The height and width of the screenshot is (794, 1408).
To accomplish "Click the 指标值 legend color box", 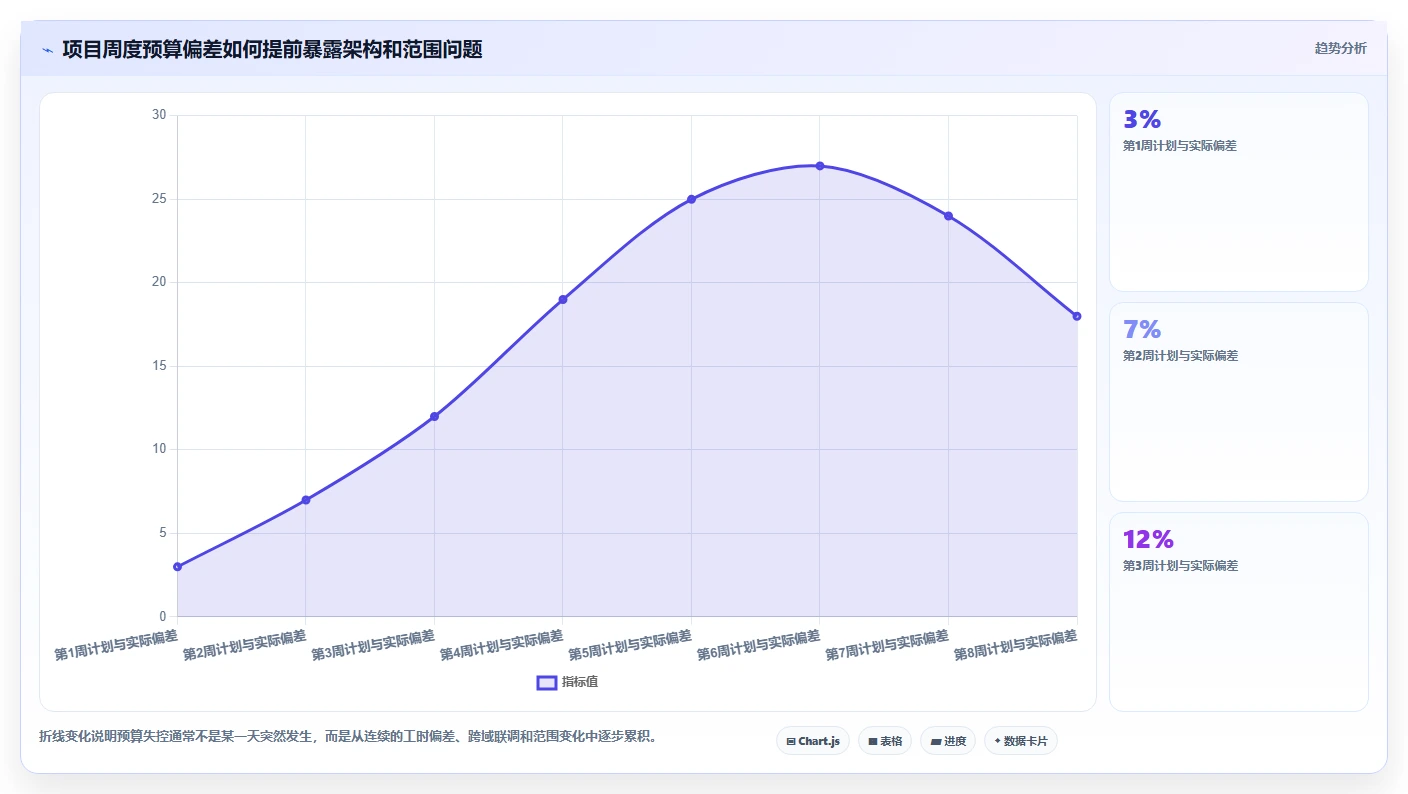I will point(547,682).
